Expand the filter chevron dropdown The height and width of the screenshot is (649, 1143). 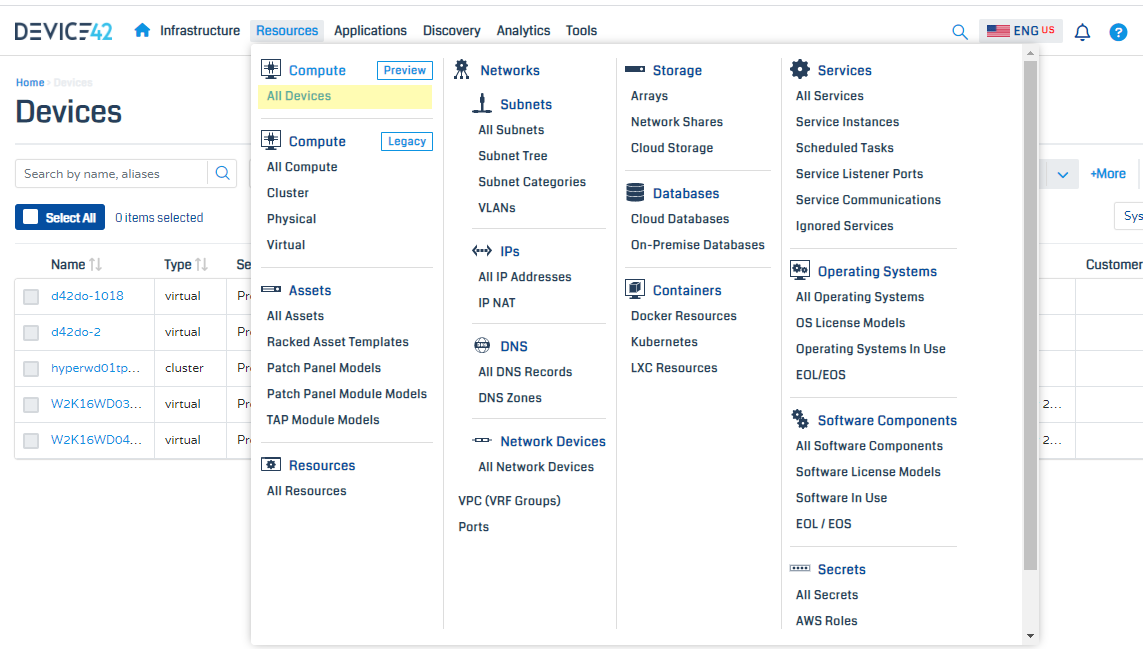[x=1063, y=174]
